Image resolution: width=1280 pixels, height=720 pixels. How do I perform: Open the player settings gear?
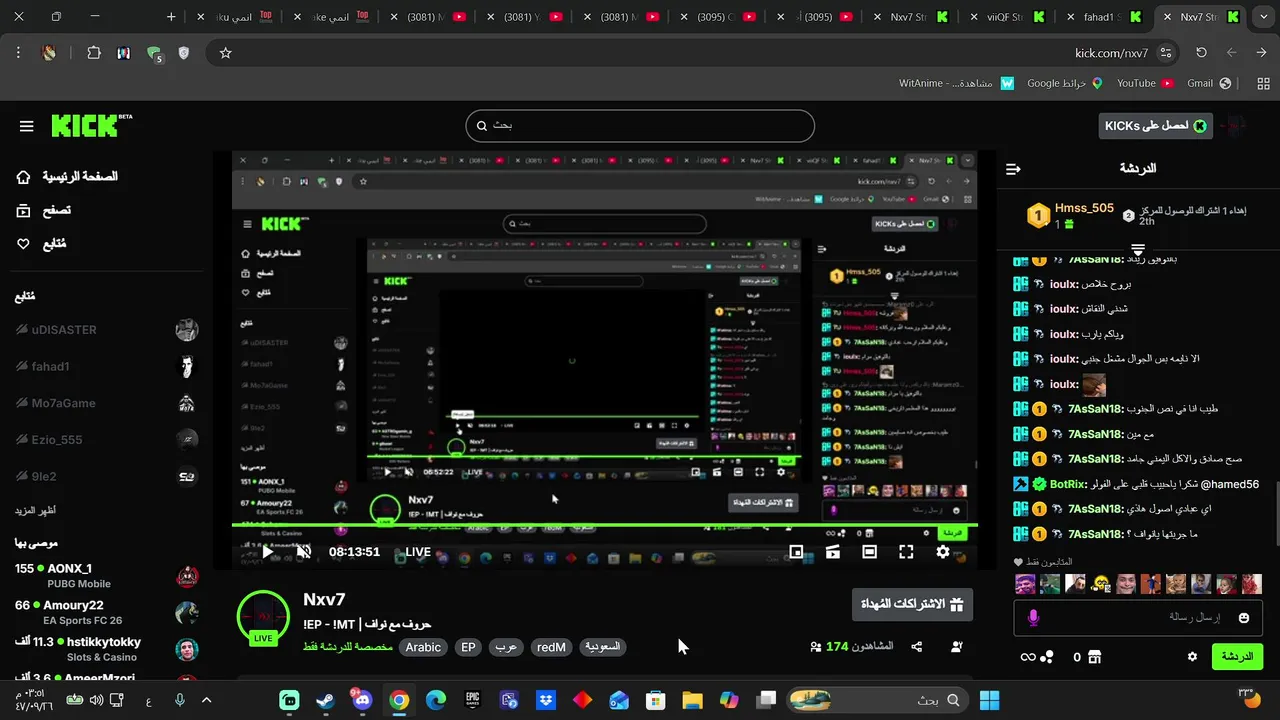943,551
